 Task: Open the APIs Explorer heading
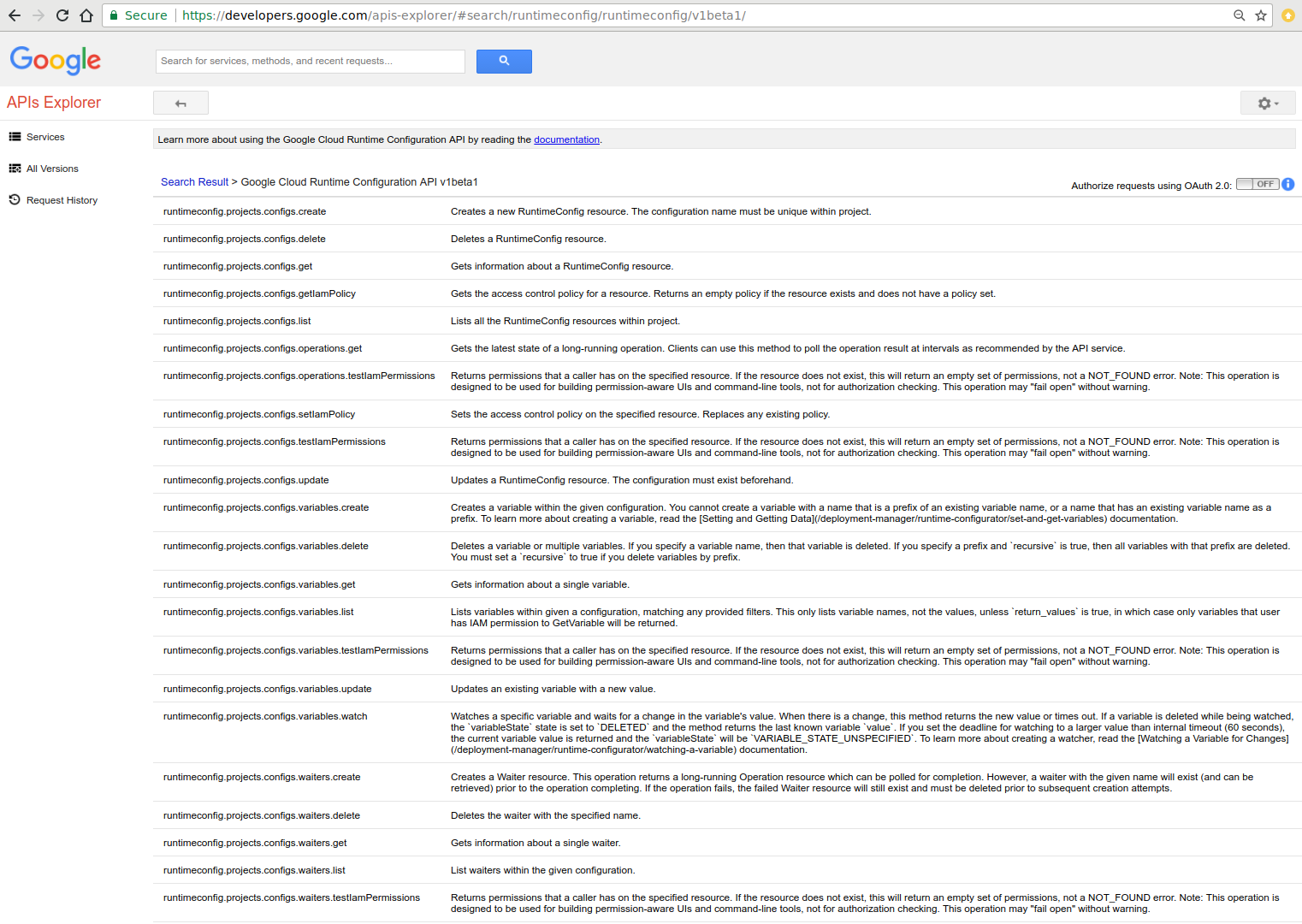click(53, 102)
